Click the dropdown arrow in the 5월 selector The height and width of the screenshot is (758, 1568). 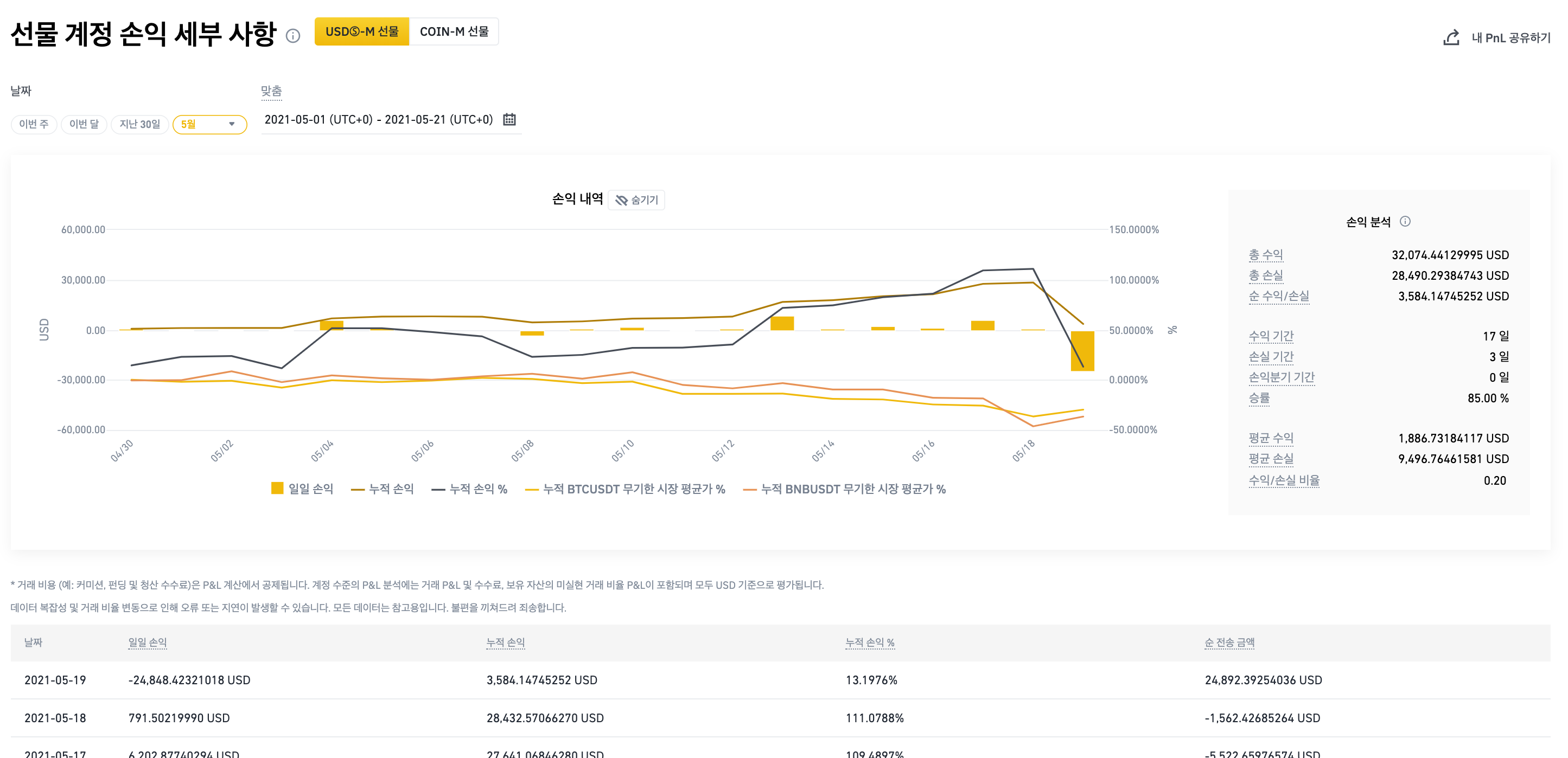tap(231, 124)
